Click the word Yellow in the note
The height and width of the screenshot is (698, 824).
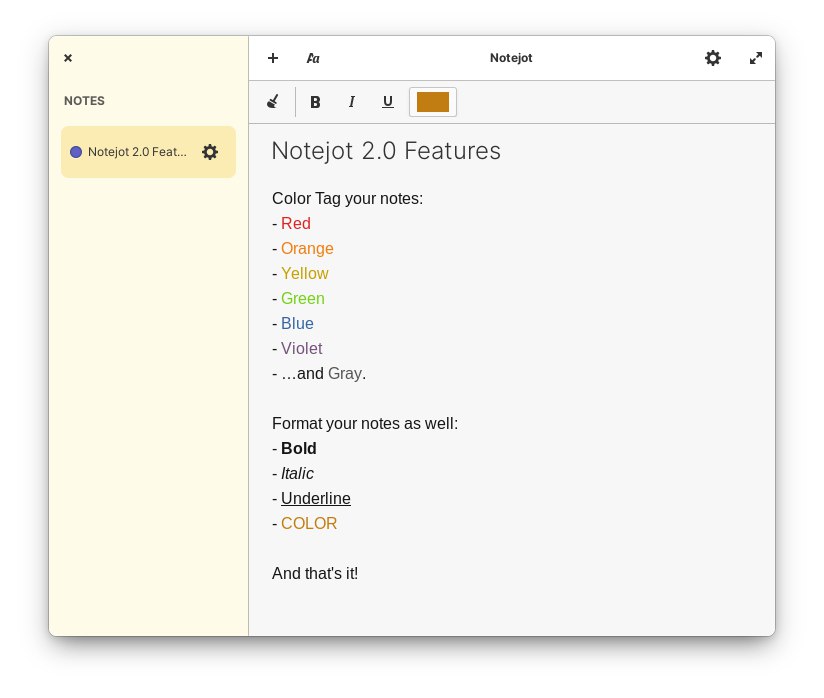[305, 273]
